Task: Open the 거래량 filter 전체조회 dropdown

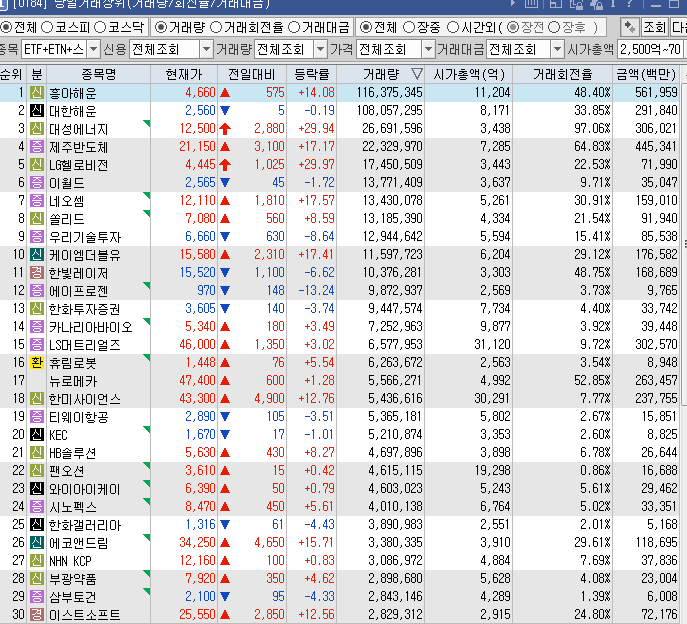Action: 321,49
